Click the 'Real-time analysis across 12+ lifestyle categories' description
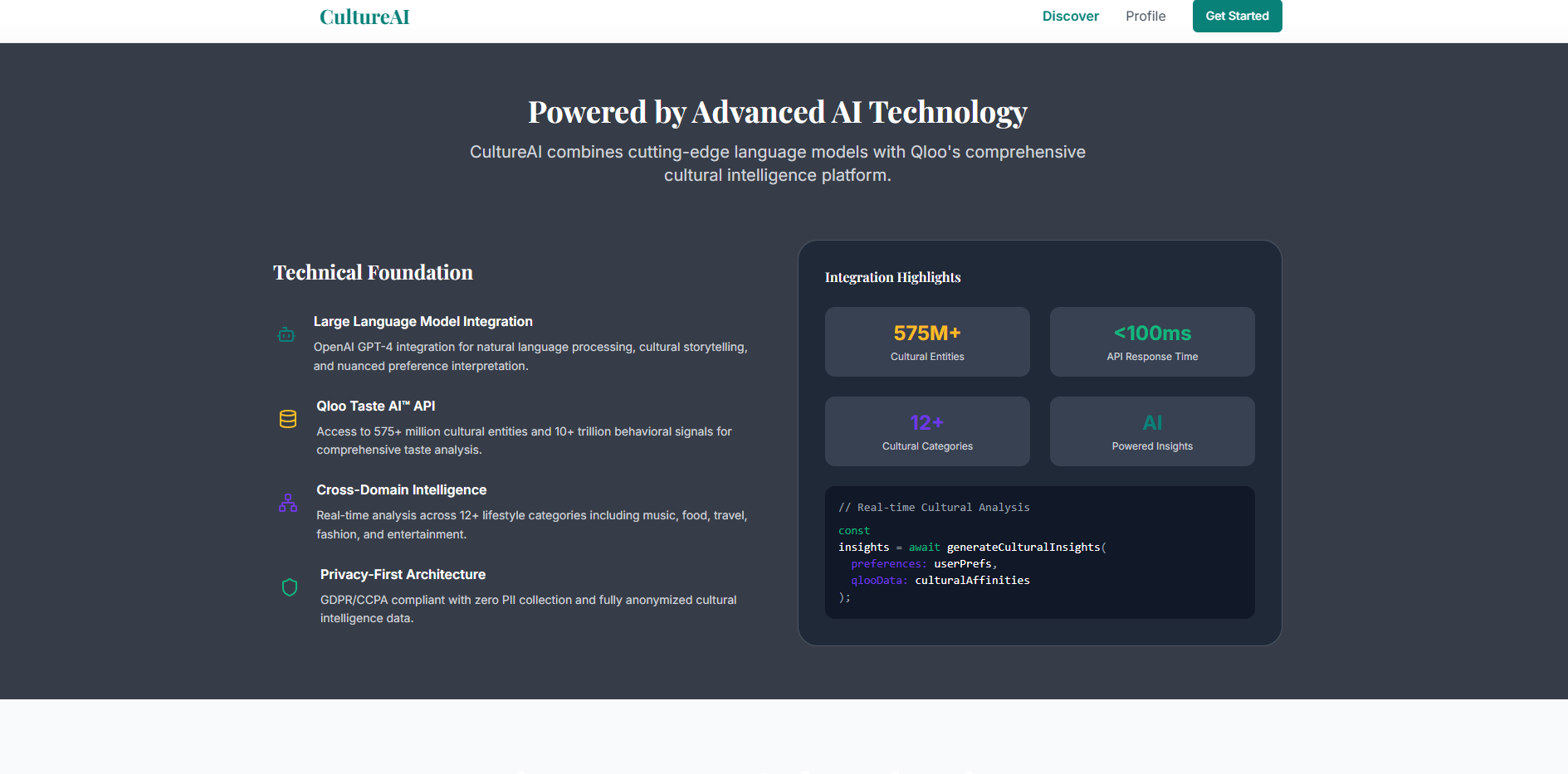 (x=532, y=524)
